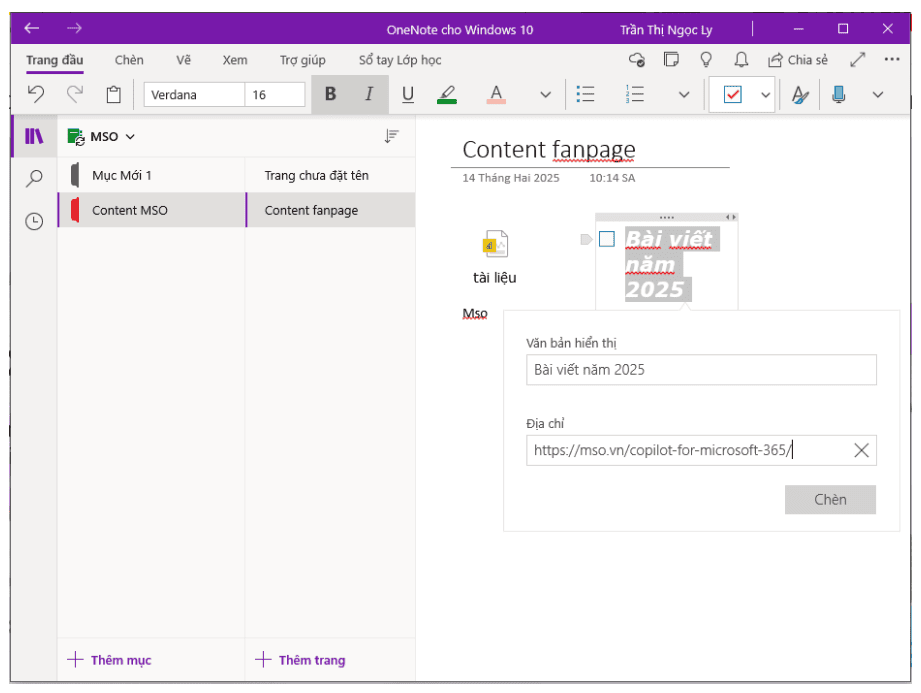Open the Sổ tay Lớp học tab
The image size is (921, 693).
(x=400, y=60)
